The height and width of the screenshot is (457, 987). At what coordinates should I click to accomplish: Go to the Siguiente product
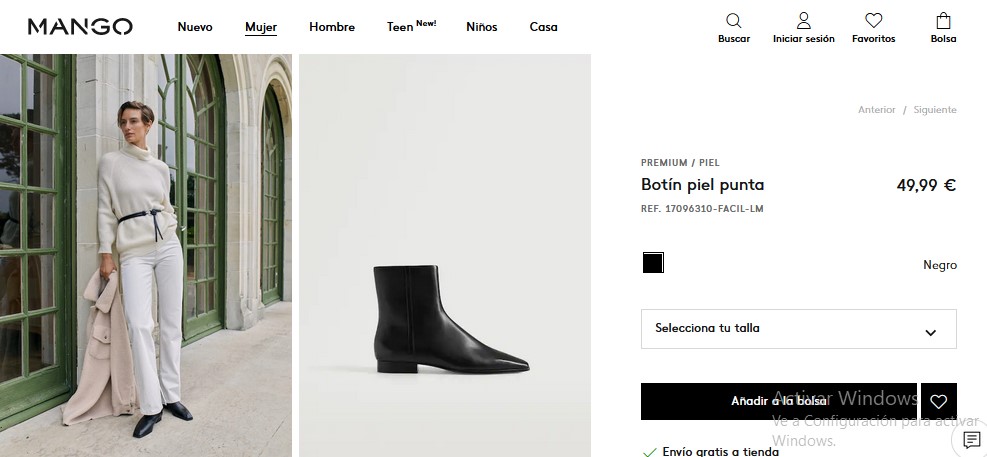[935, 110]
